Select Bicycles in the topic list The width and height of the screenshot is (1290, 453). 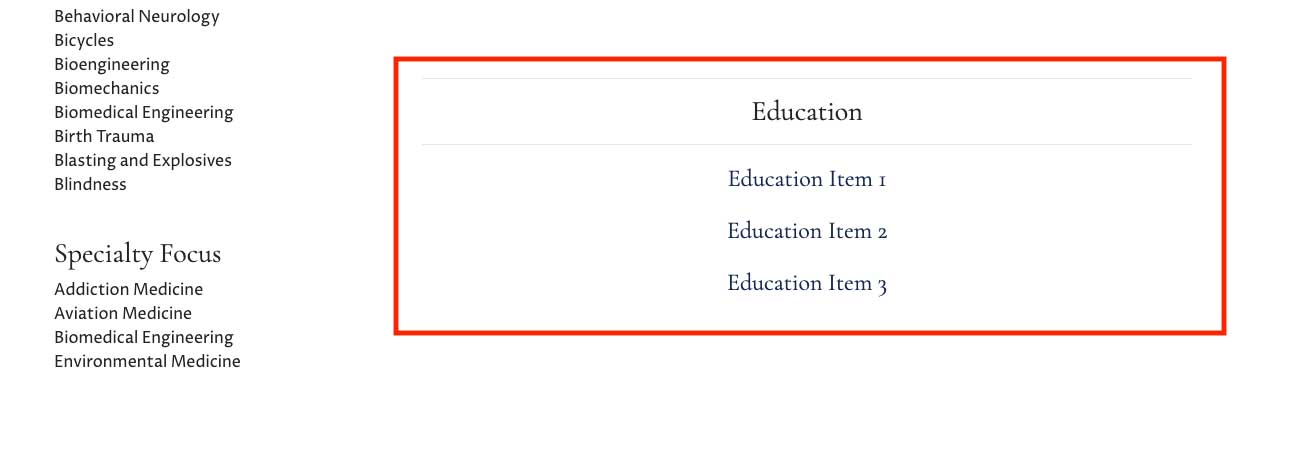pyautogui.click(x=84, y=41)
